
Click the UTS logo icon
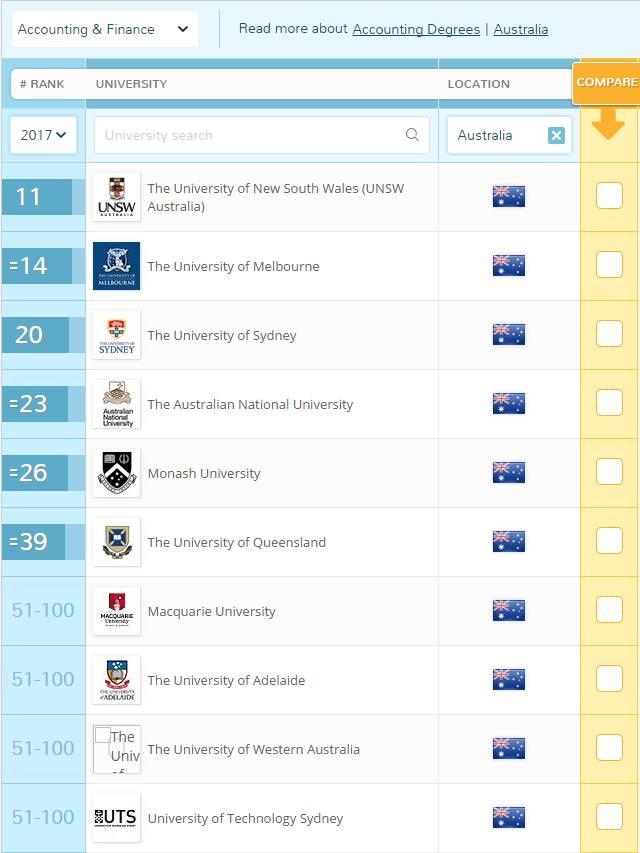pos(116,818)
